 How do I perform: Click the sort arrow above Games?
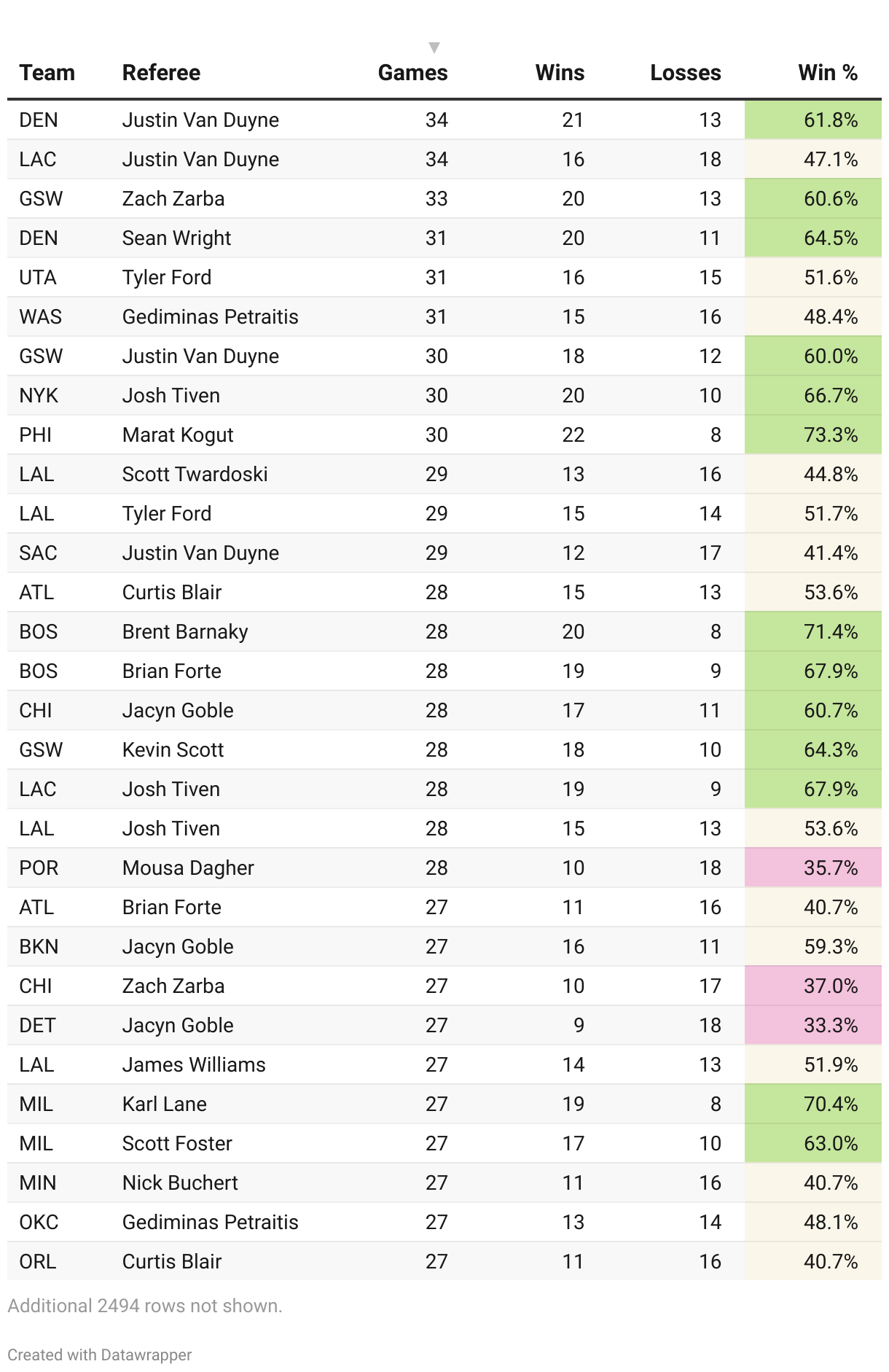point(434,48)
